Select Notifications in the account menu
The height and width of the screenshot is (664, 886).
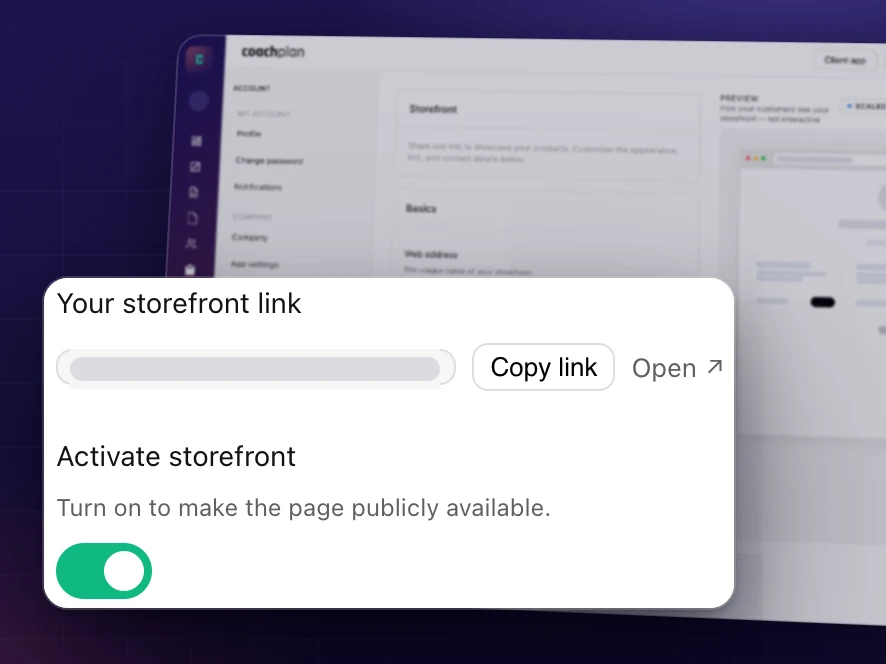click(258, 186)
